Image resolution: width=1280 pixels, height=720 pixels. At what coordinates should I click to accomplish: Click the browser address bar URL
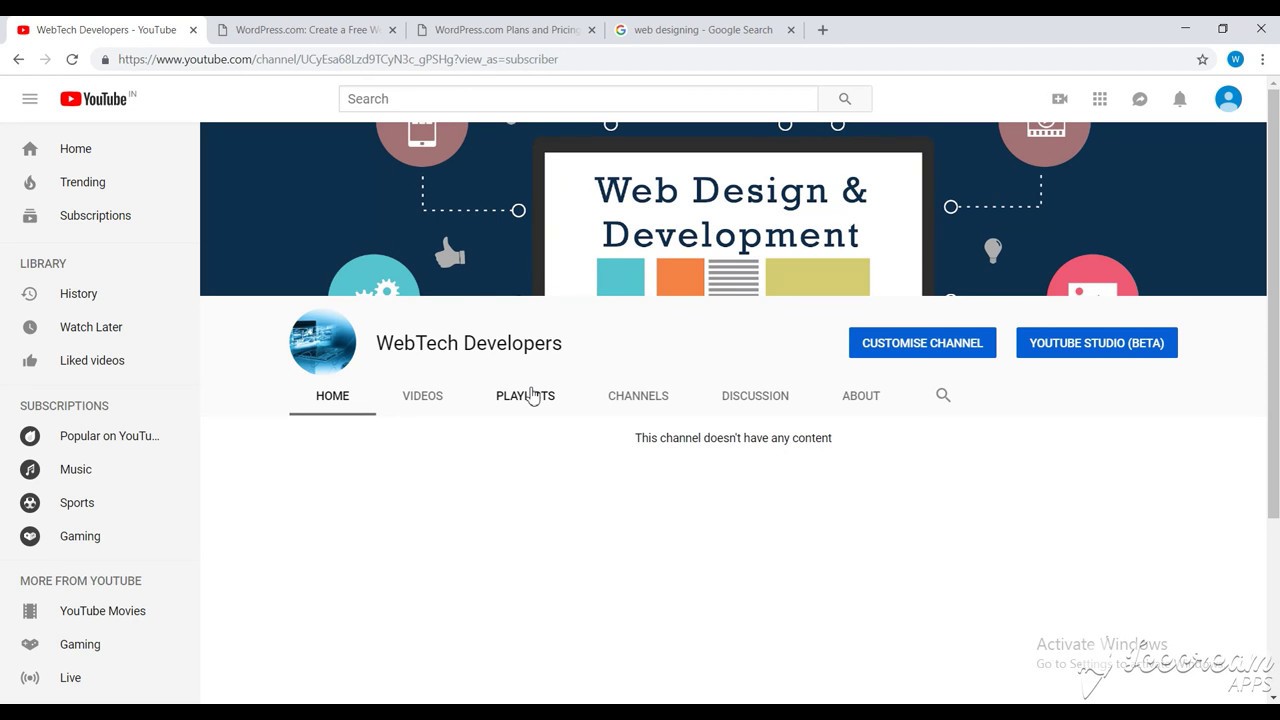point(338,59)
